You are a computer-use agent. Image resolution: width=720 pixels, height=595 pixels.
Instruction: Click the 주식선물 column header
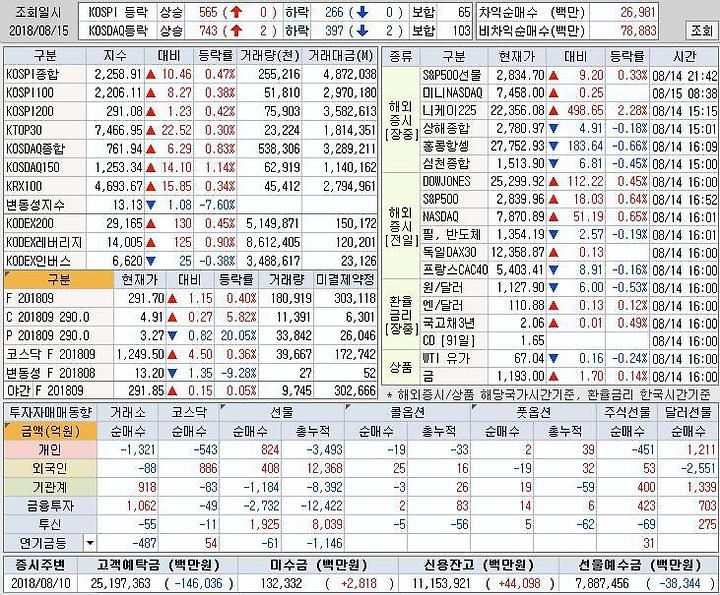click(627, 412)
